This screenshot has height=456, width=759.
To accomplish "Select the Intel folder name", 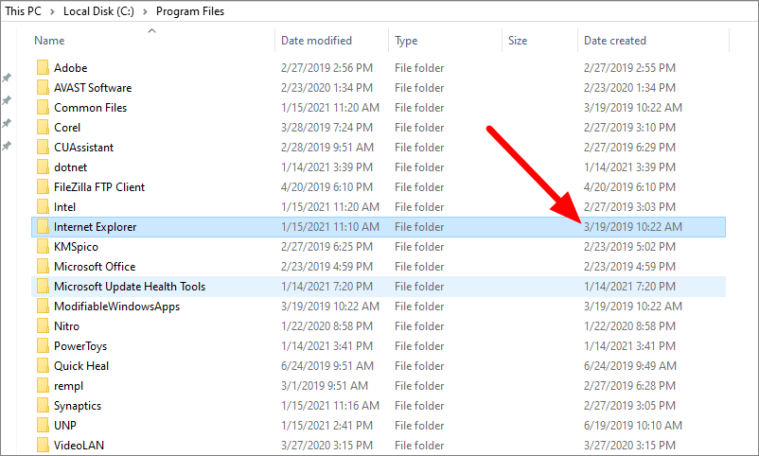I will click(x=64, y=207).
